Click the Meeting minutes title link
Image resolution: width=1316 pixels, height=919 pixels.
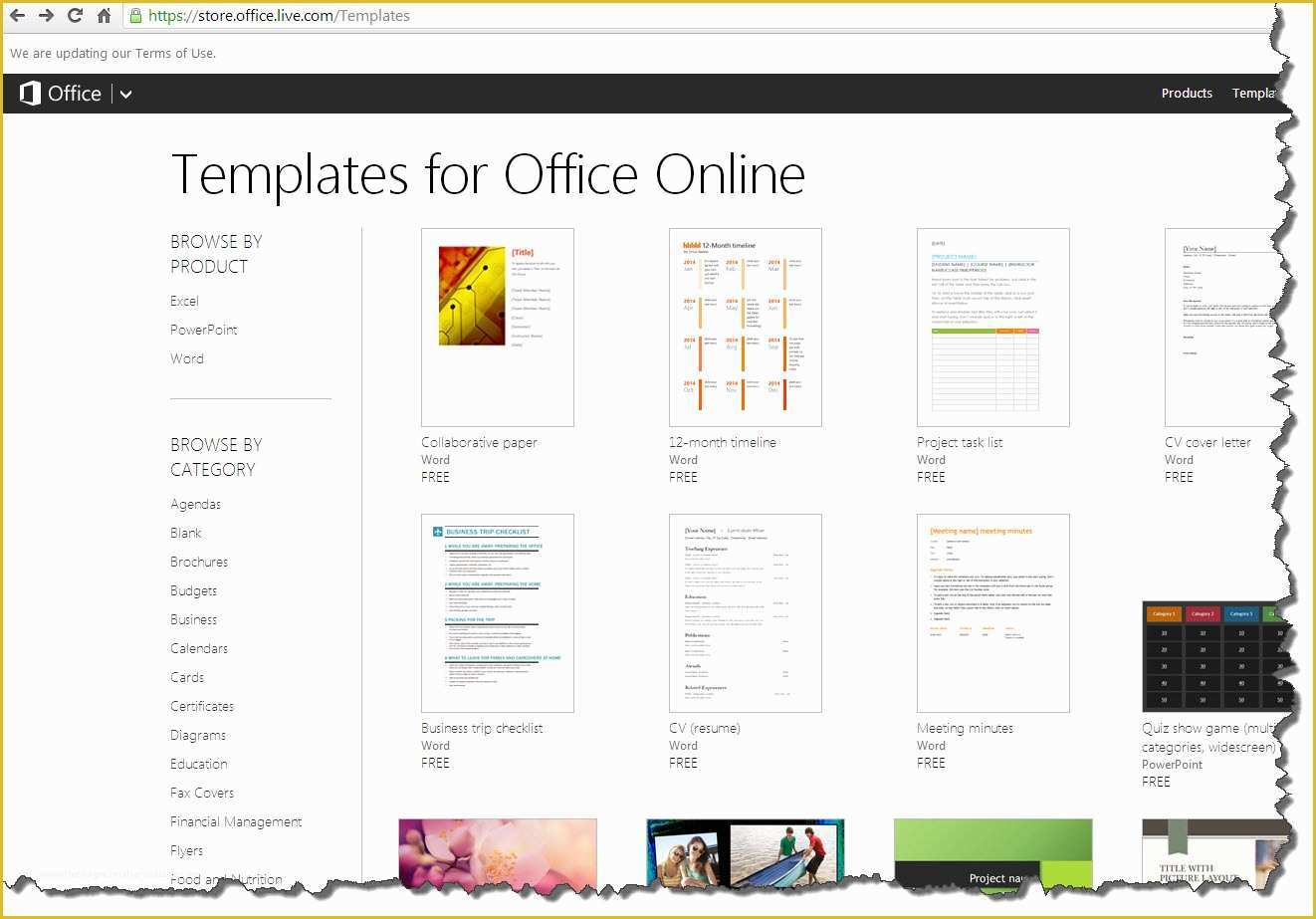click(965, 728)
